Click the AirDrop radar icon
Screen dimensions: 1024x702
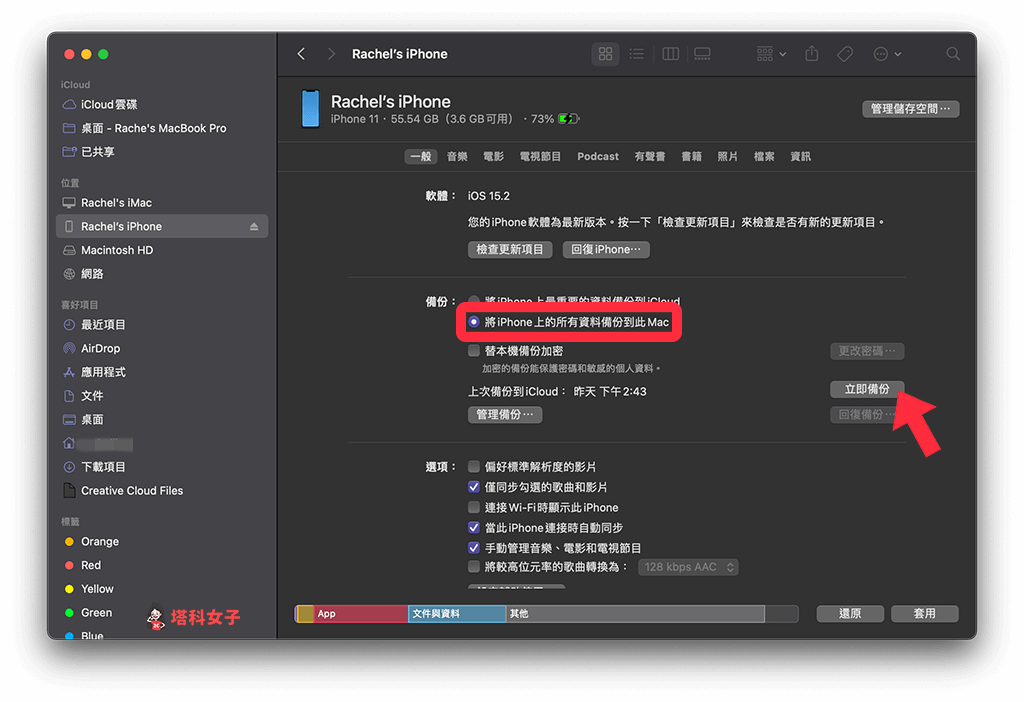tap(69, 348)
